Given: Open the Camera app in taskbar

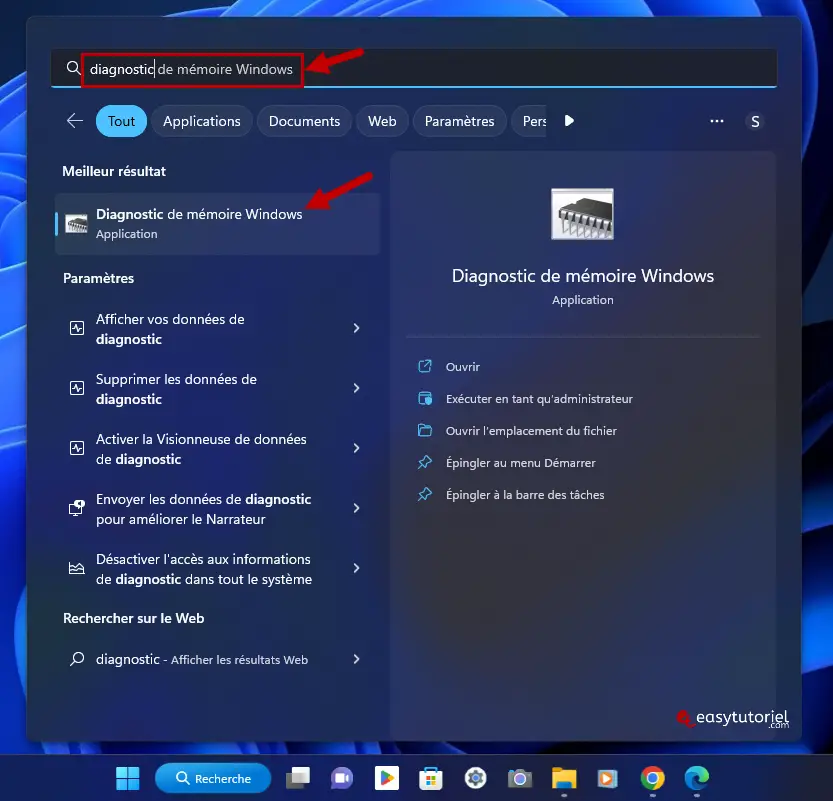Looking at the screenshot, I should click(x=520, y=778).
